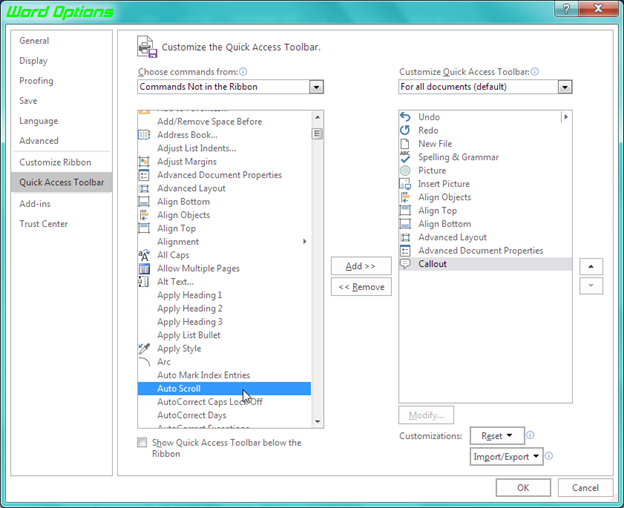Click the Move Up arrow button
624x508 pixels.
(591, 267)
